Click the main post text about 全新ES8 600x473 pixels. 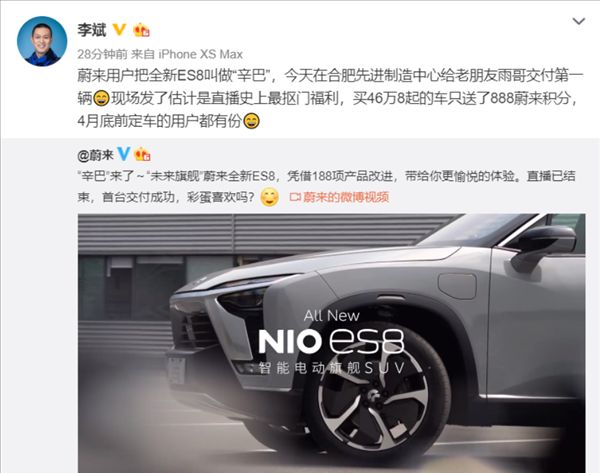click(330, 98)
